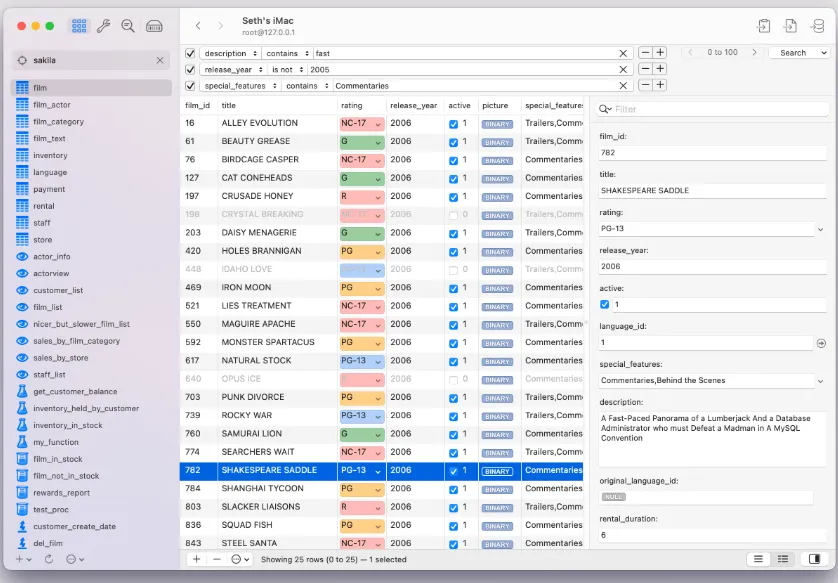
Task: Select the red NC-17 rating of BIRDCAGE CASPER
Action: [x=362, y=160]
